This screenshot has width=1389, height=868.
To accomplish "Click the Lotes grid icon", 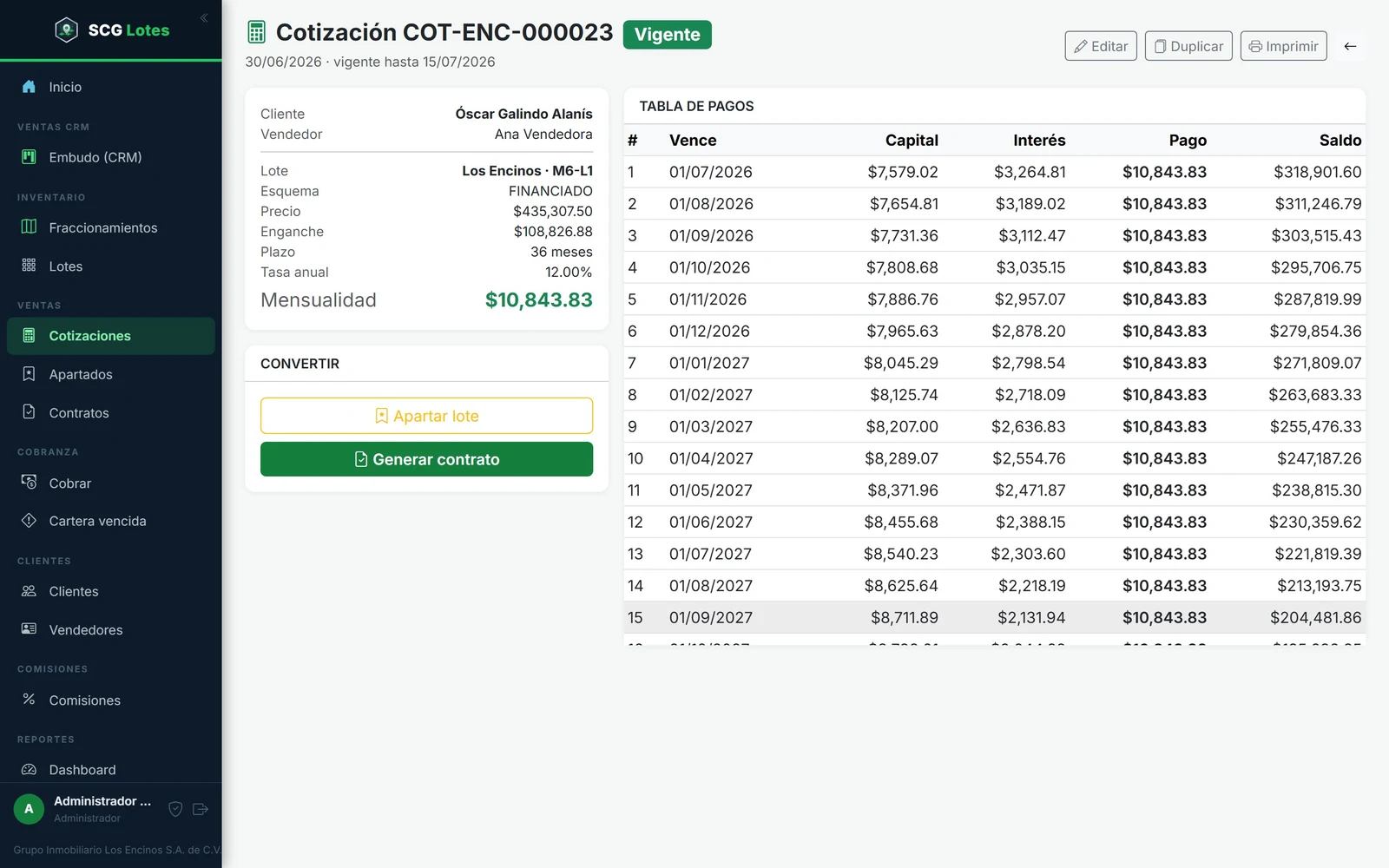I will [29, 266].
